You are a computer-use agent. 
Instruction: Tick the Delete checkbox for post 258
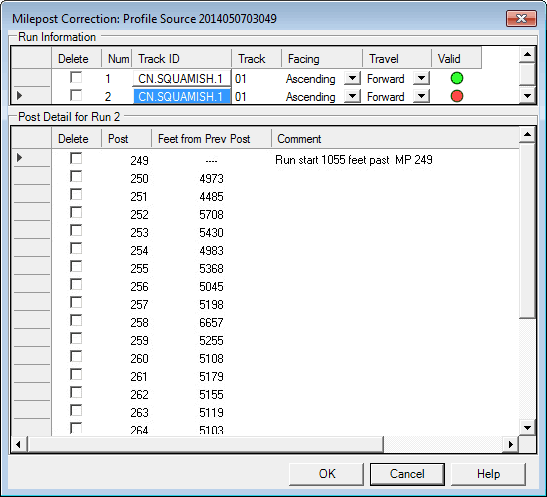[x=76, y=321]
